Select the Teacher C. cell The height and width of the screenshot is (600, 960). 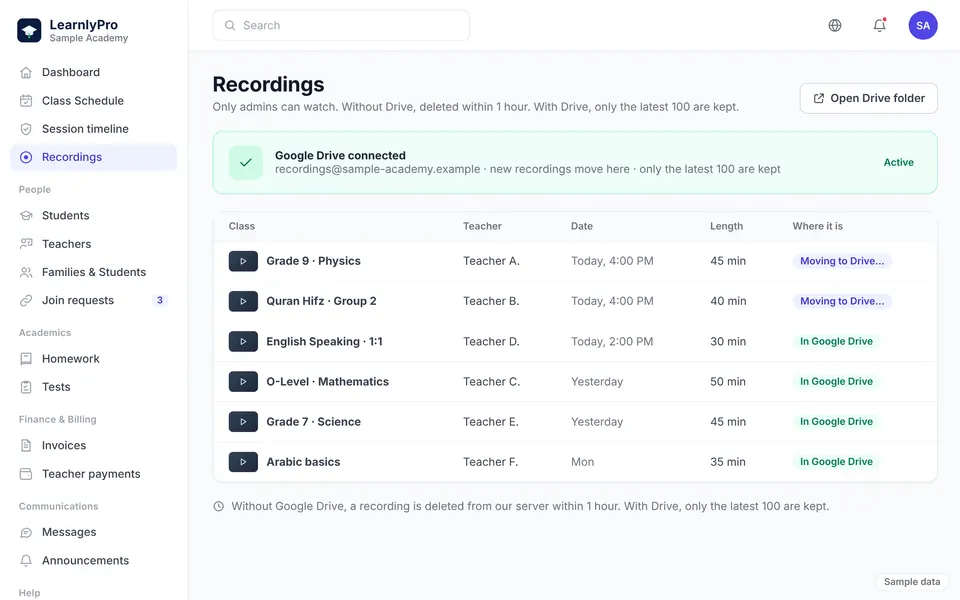(491, 381)
